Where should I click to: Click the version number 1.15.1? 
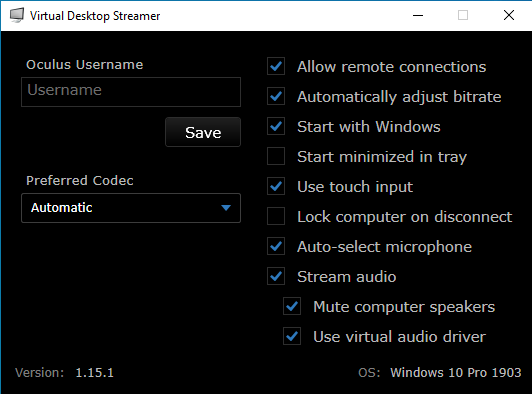click(95, 373)
